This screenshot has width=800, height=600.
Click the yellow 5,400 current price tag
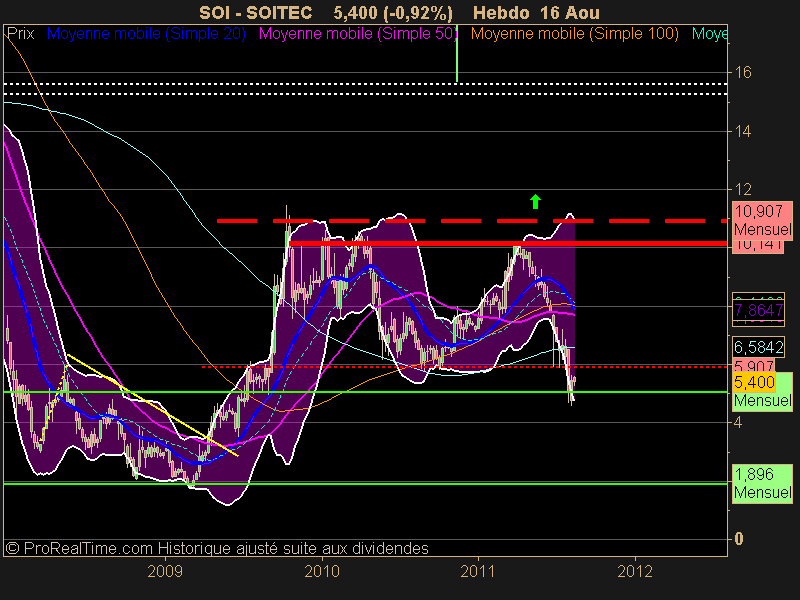tap(755, 382)
